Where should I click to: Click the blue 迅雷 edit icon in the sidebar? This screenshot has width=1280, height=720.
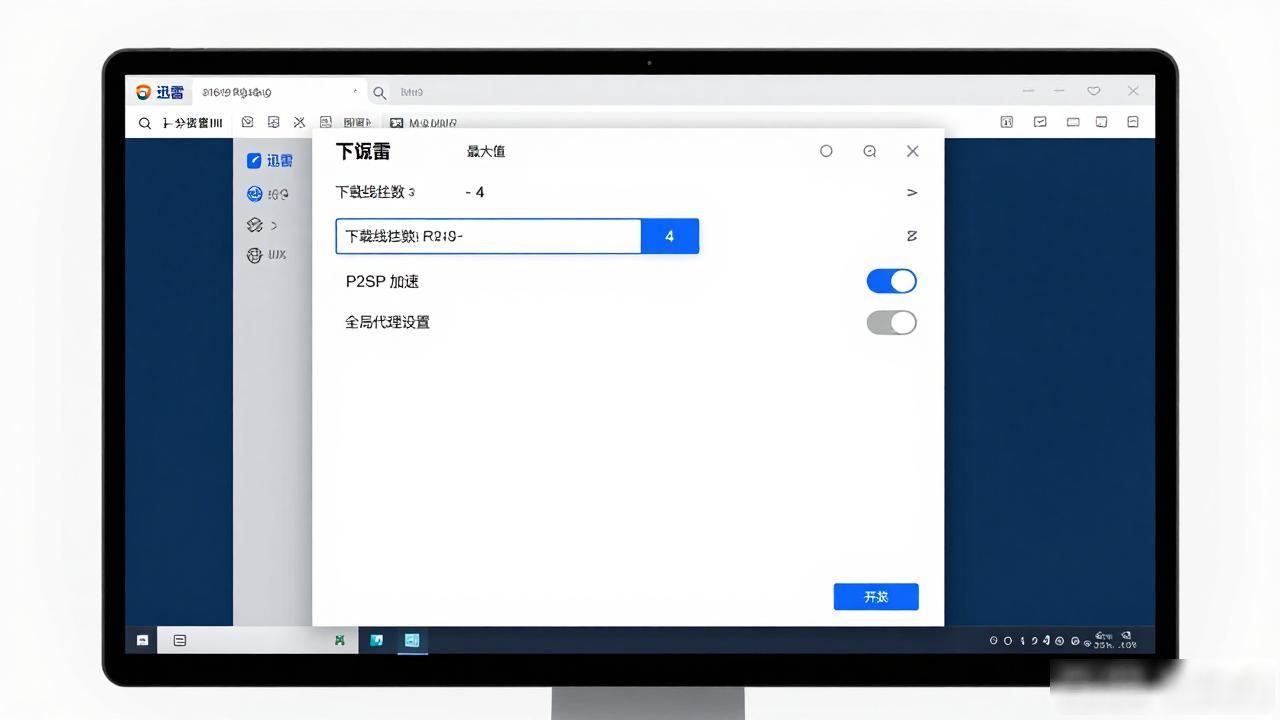[254, 161]
